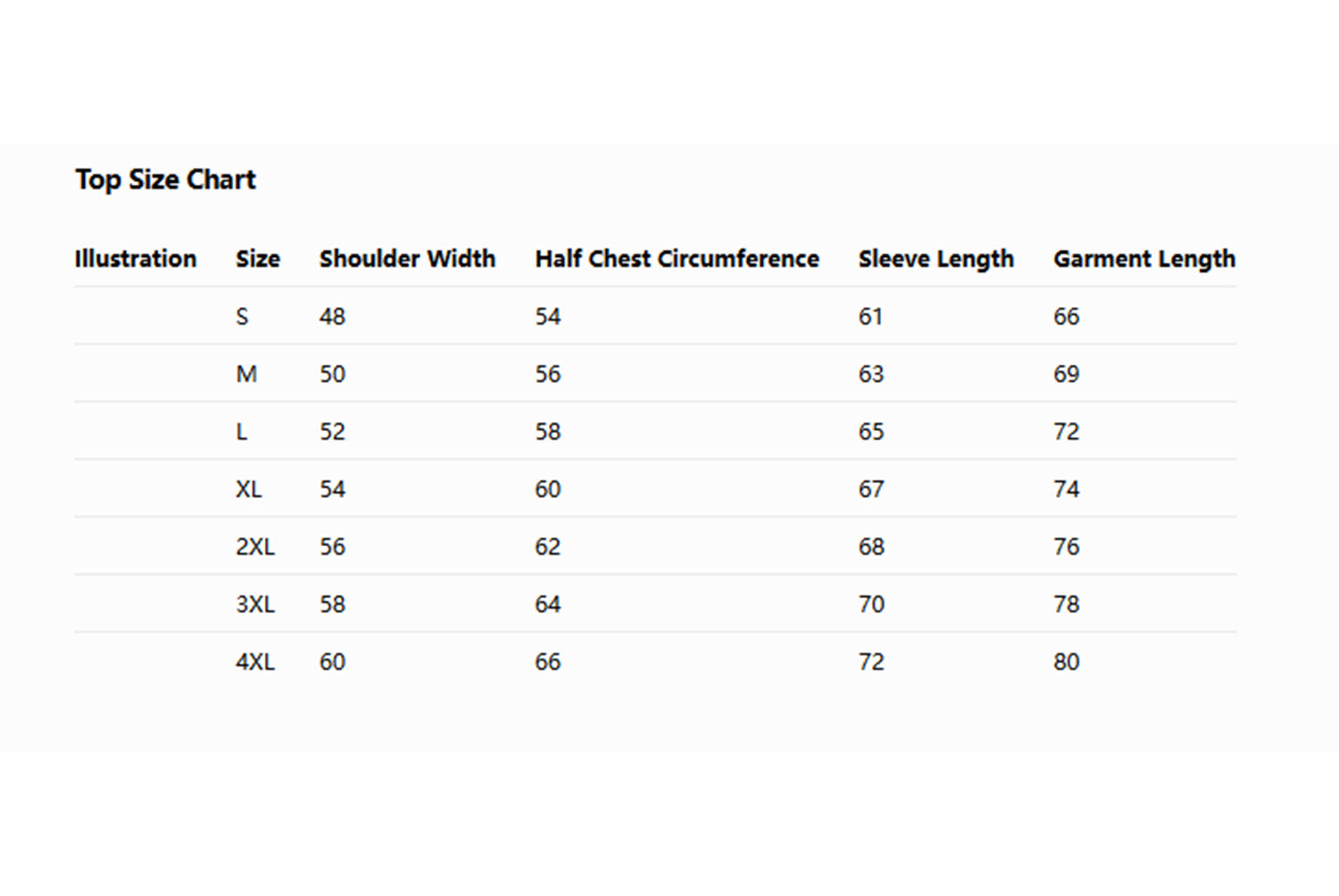Click the Half Chest Circumference header

tap(677, 259)
